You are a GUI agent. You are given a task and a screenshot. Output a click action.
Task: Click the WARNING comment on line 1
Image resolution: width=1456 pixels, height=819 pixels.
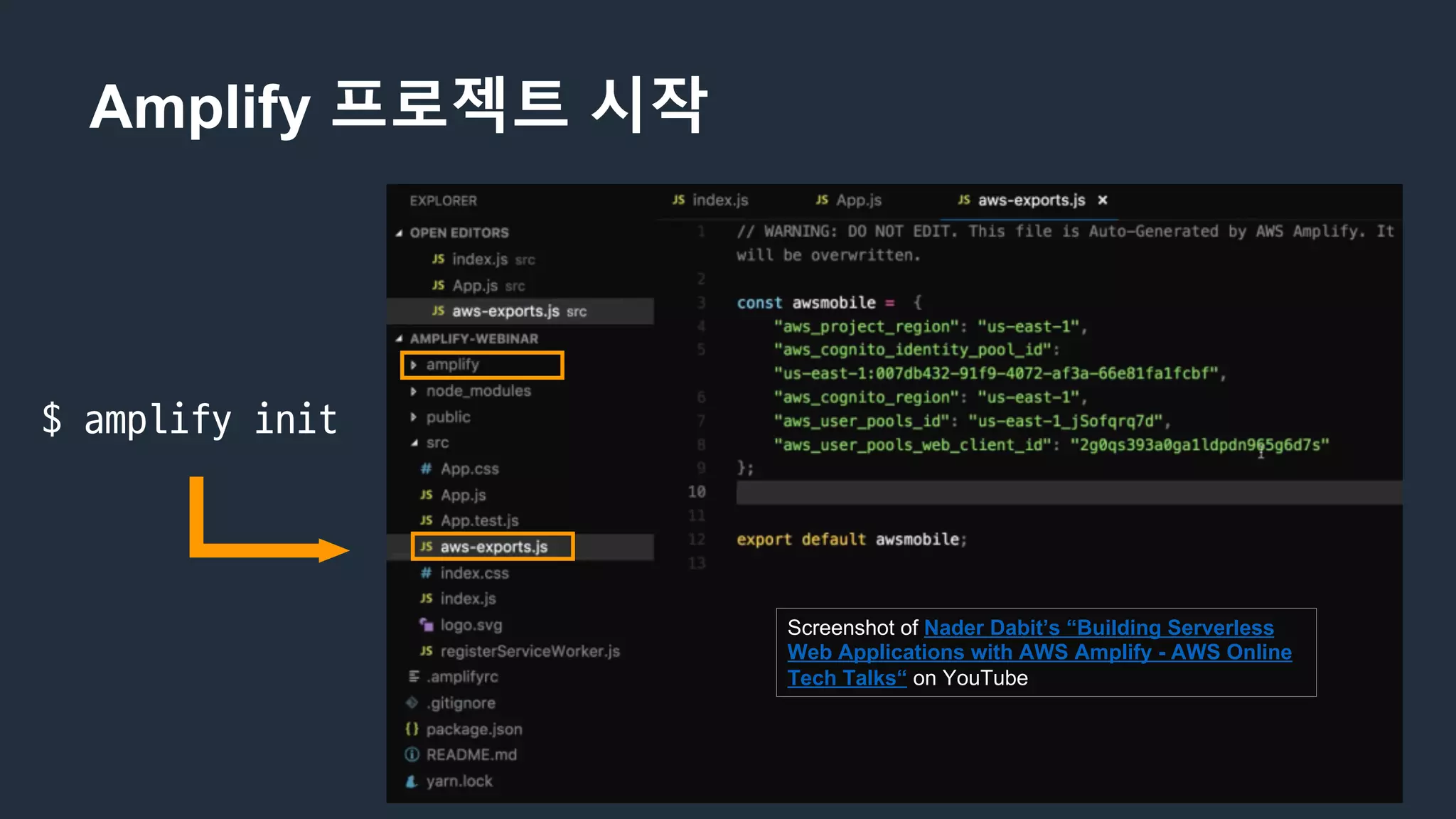coord(1065,243)
